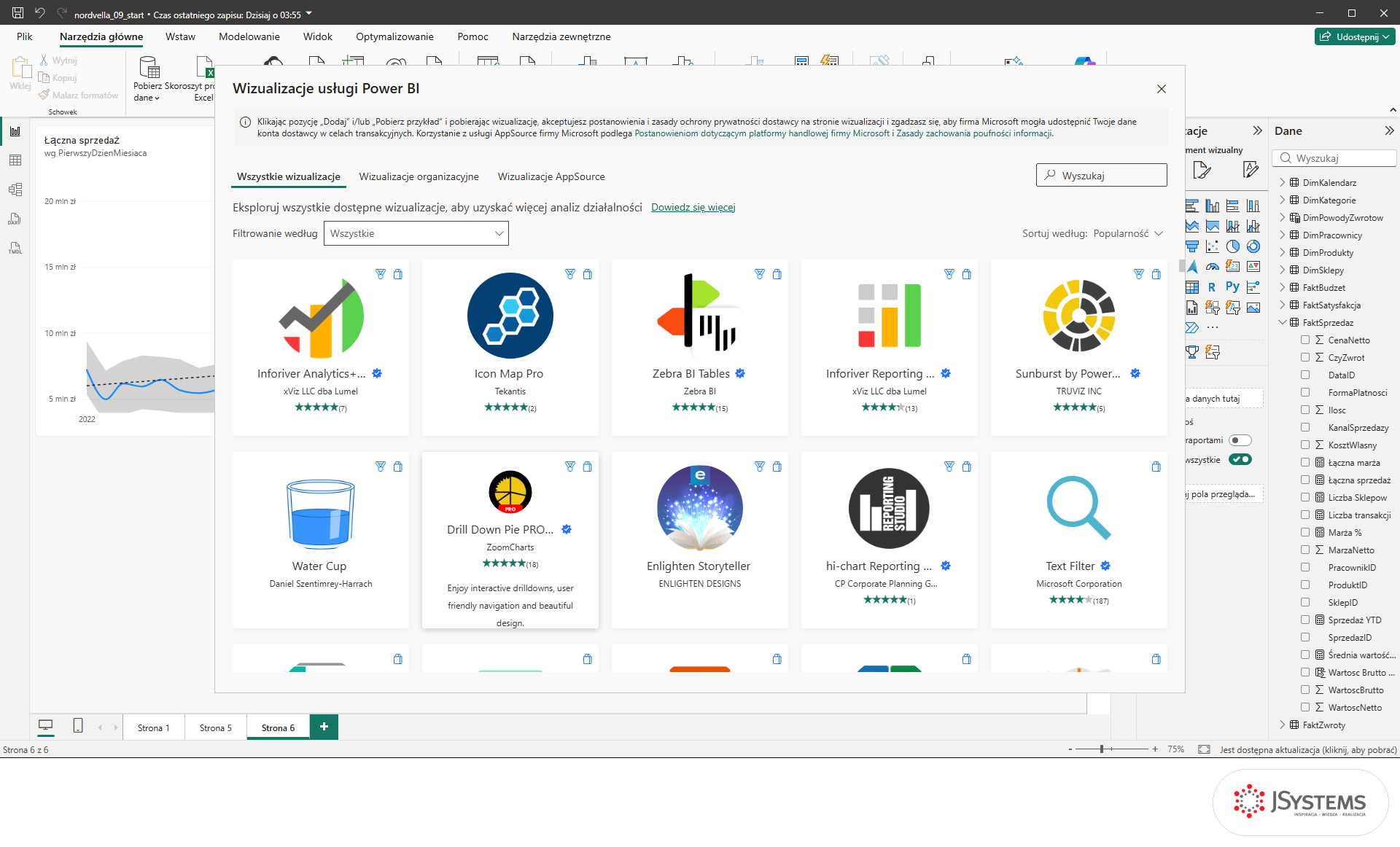Click shopping bag icon on Text Filter card

[x=1156, y=467]
